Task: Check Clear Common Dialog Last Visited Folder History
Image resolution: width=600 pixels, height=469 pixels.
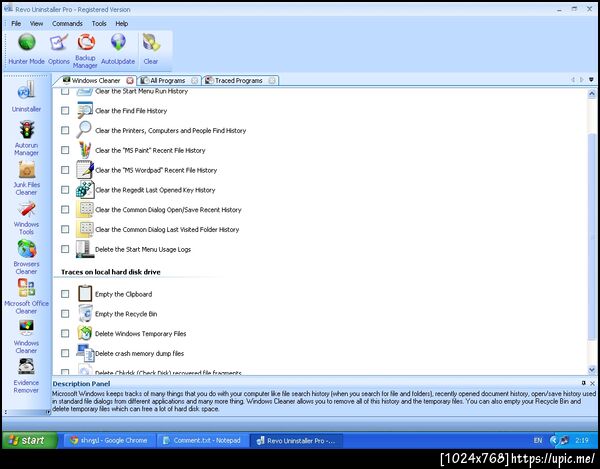Action: click(x=65, y=229)
